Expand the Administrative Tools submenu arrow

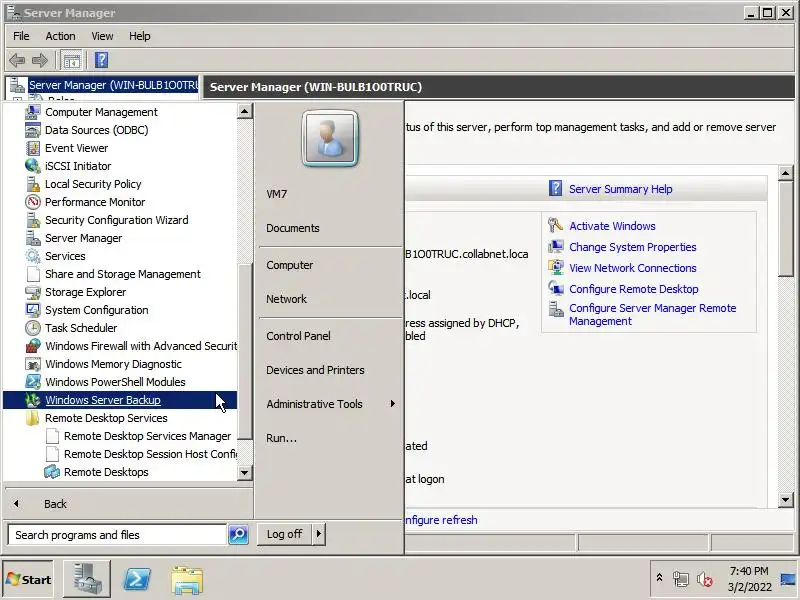[x=392, y=404]
